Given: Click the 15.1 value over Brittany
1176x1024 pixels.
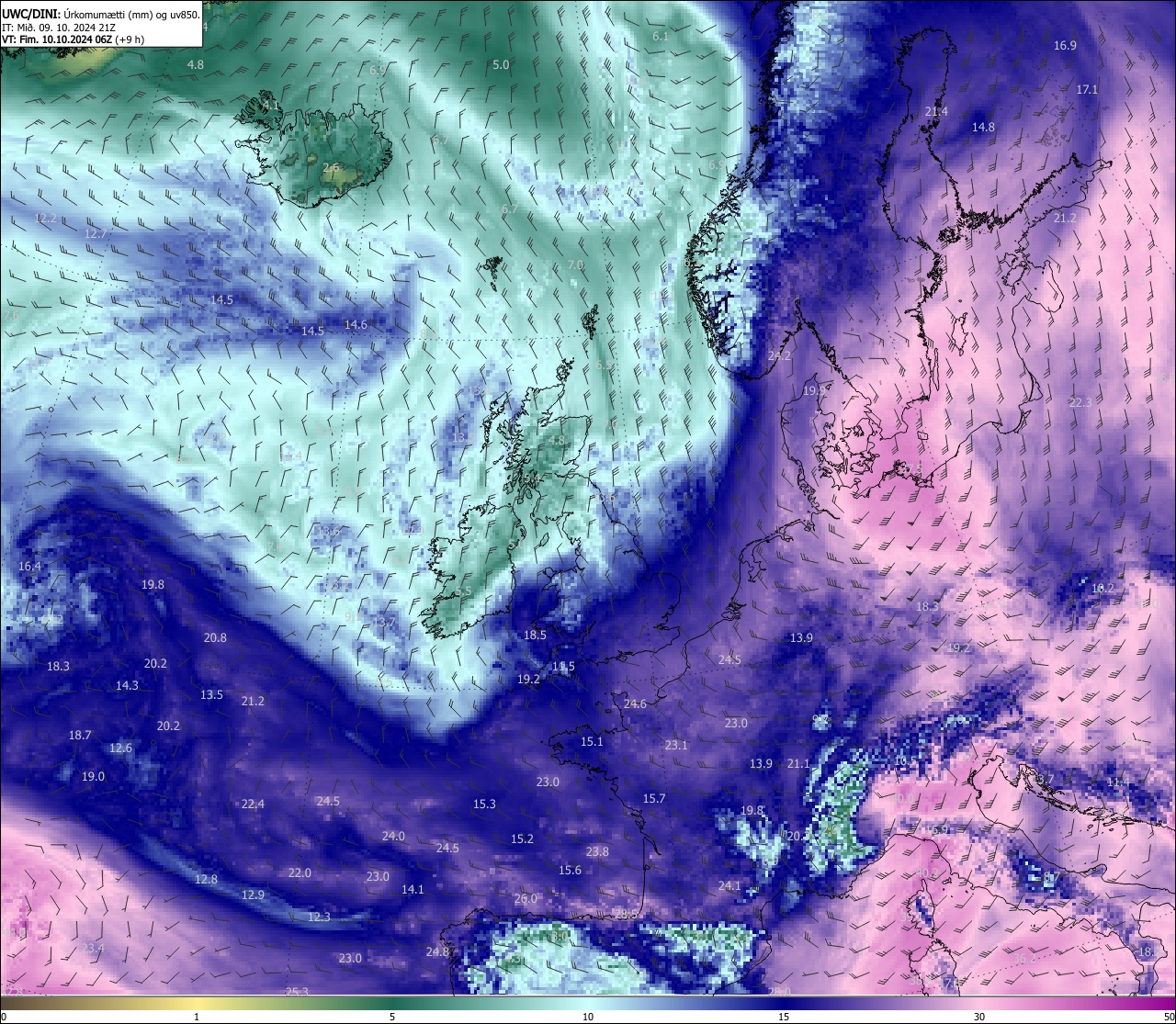Looking at the screenshot, I should pyautogui.click(x=592, y=741).
